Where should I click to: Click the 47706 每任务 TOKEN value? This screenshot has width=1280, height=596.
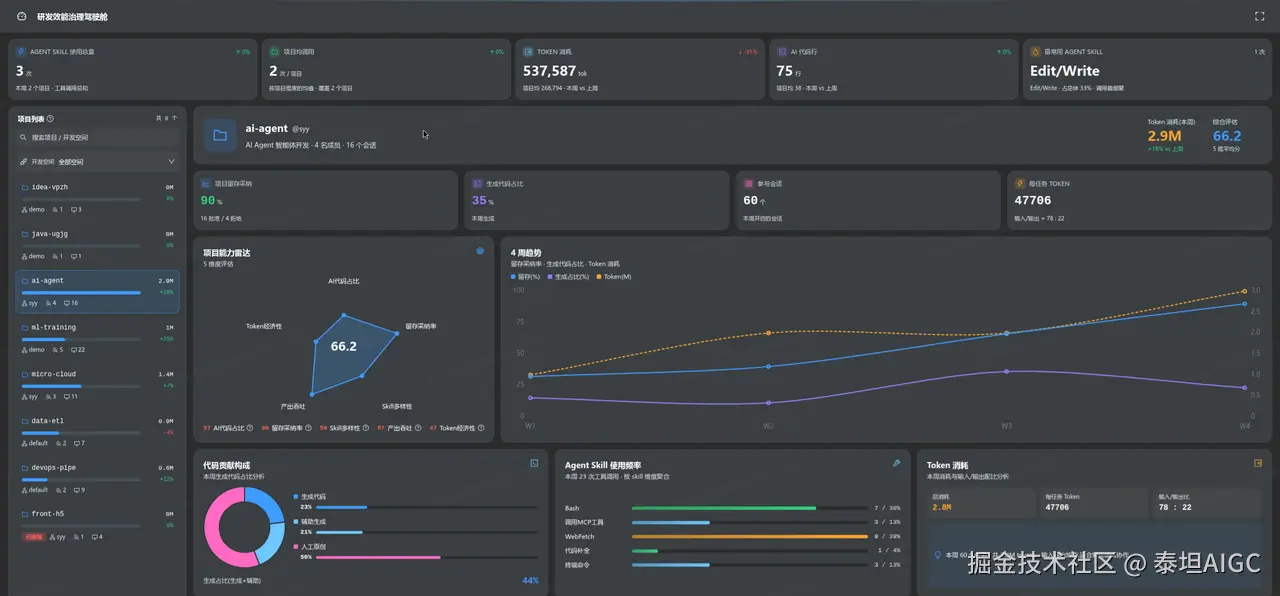pyautogui.click(x=1033, y=200)
